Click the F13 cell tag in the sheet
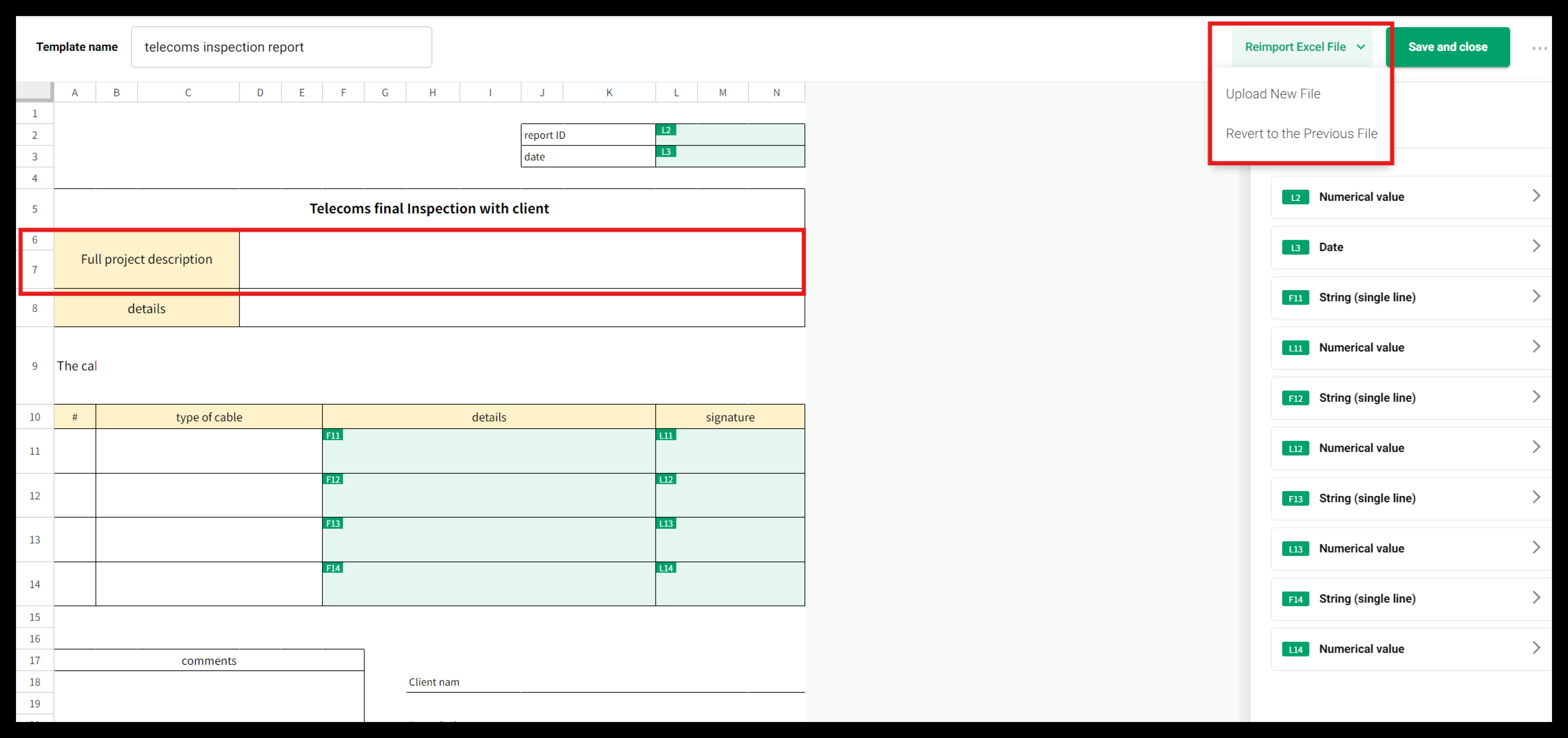The width and height of the screenshot is (1568, 738). click(332, 523)
